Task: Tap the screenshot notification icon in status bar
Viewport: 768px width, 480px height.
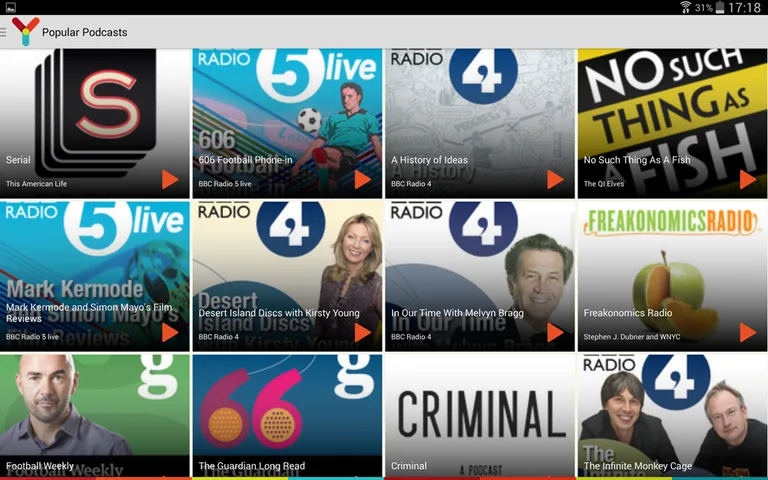Action: pos(10,7)
